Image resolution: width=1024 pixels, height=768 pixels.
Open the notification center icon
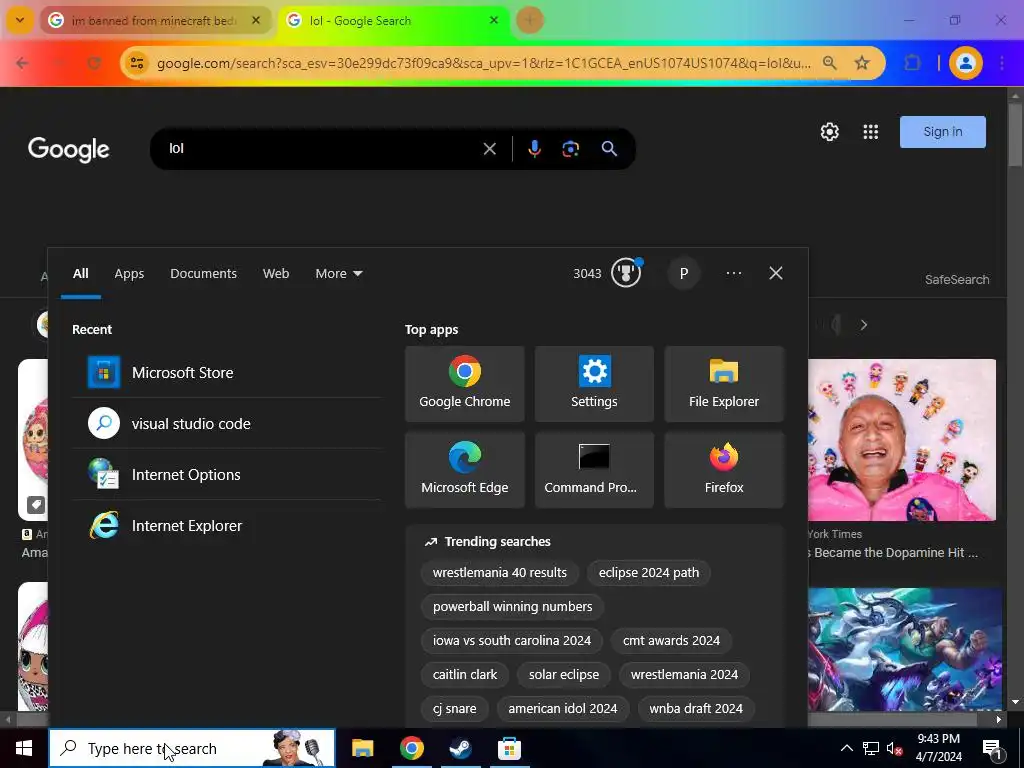click(993, 748)
